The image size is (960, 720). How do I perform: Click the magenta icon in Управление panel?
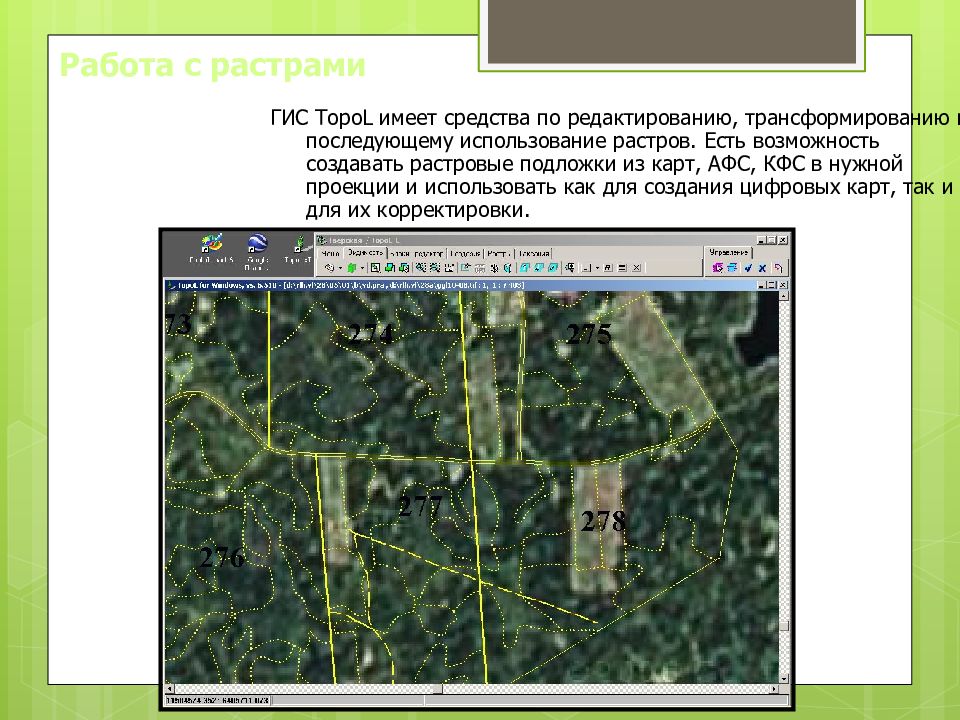pyautogui.click(x=718, y=268)
